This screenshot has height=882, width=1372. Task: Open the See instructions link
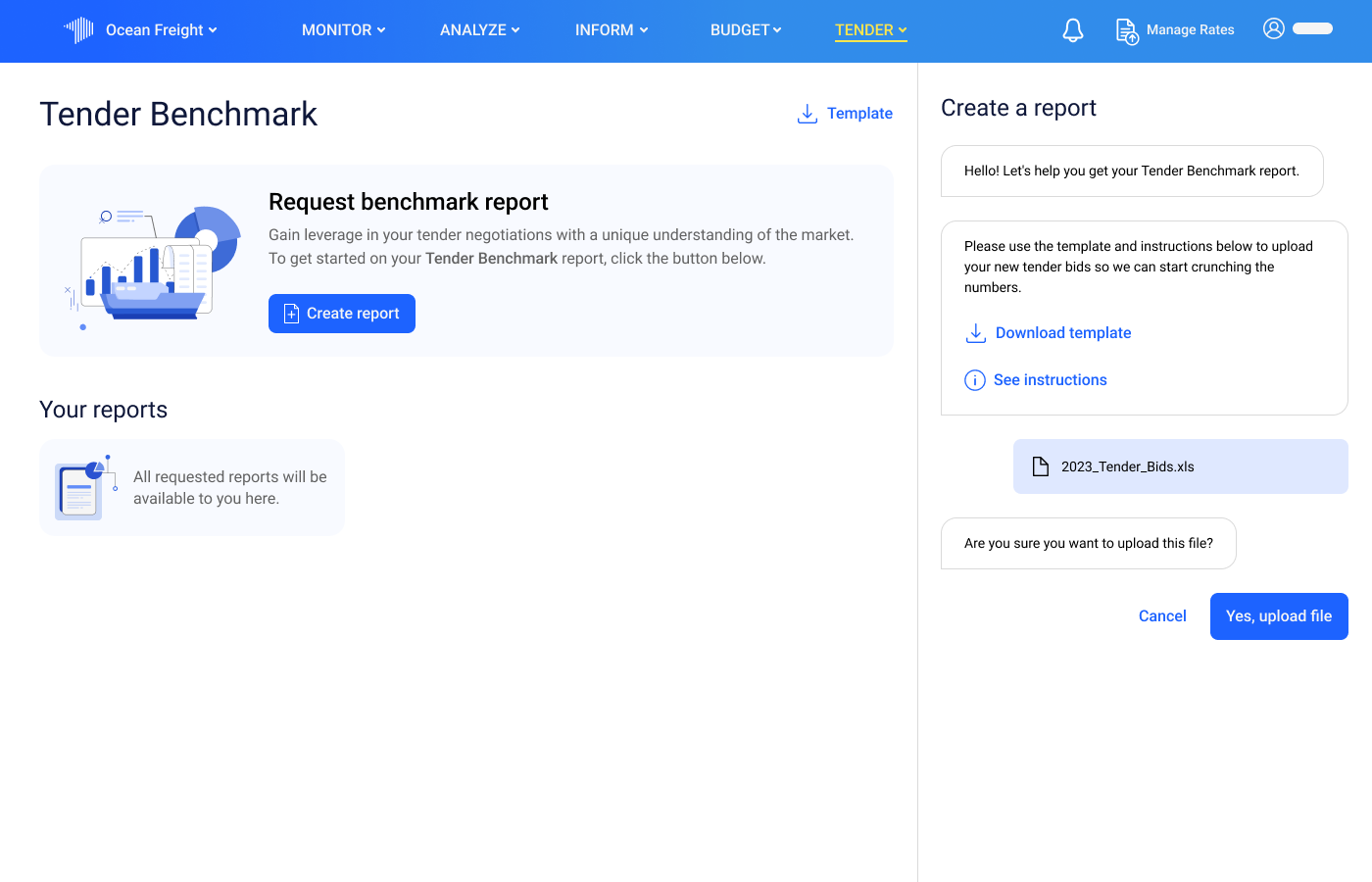click(x=1050, y=379)
